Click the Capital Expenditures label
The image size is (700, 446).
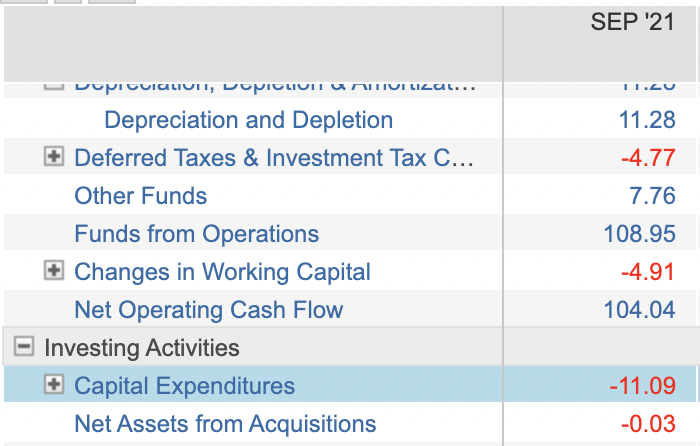coord(185,386)
